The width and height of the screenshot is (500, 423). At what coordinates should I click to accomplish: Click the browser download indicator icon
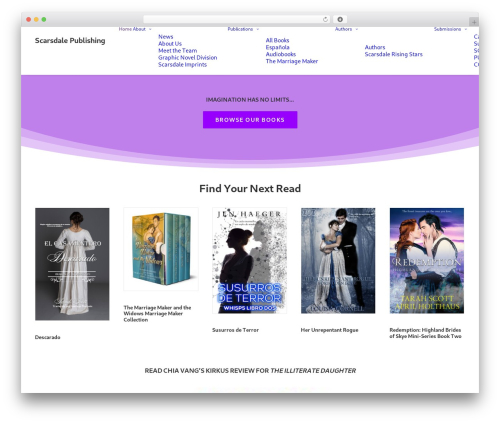tap(340, 20)
